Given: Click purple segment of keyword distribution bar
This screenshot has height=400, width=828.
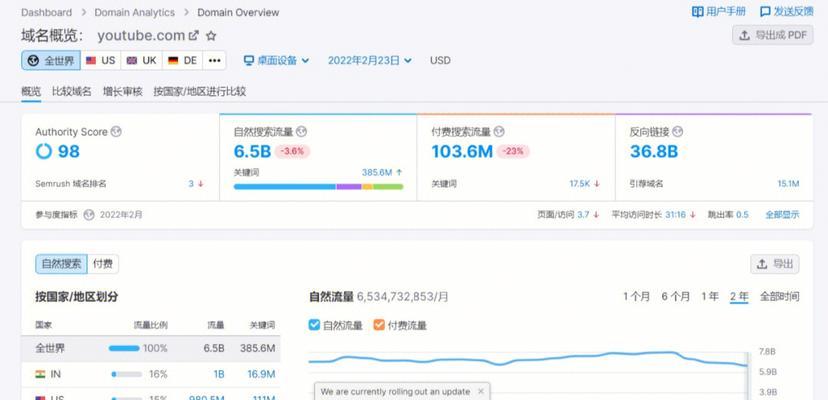Looking at the screenshot, I should coord(349,187).
